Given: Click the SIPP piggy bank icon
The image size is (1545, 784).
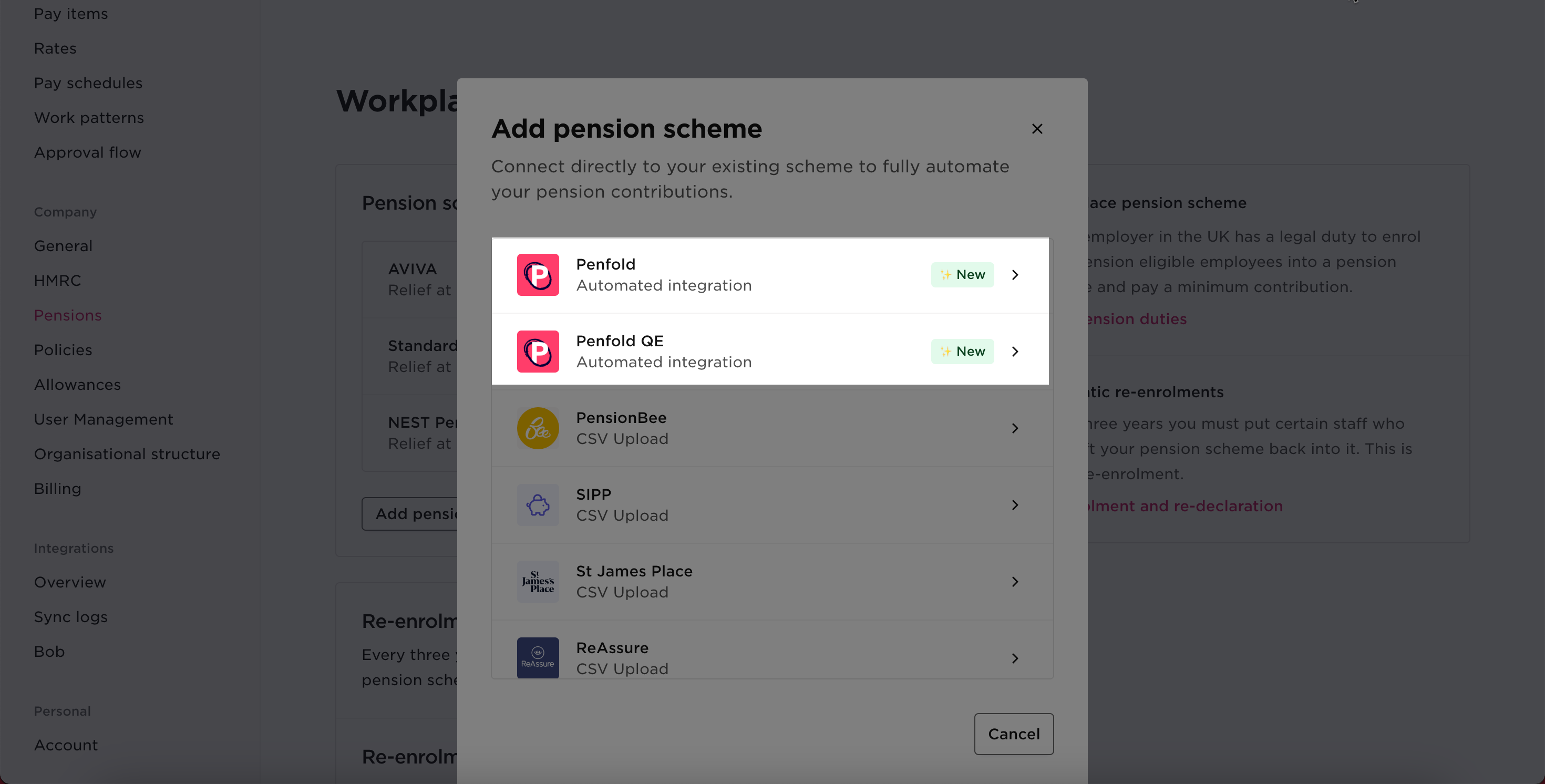Looking at the screenshot, I should tap(538, 504).
